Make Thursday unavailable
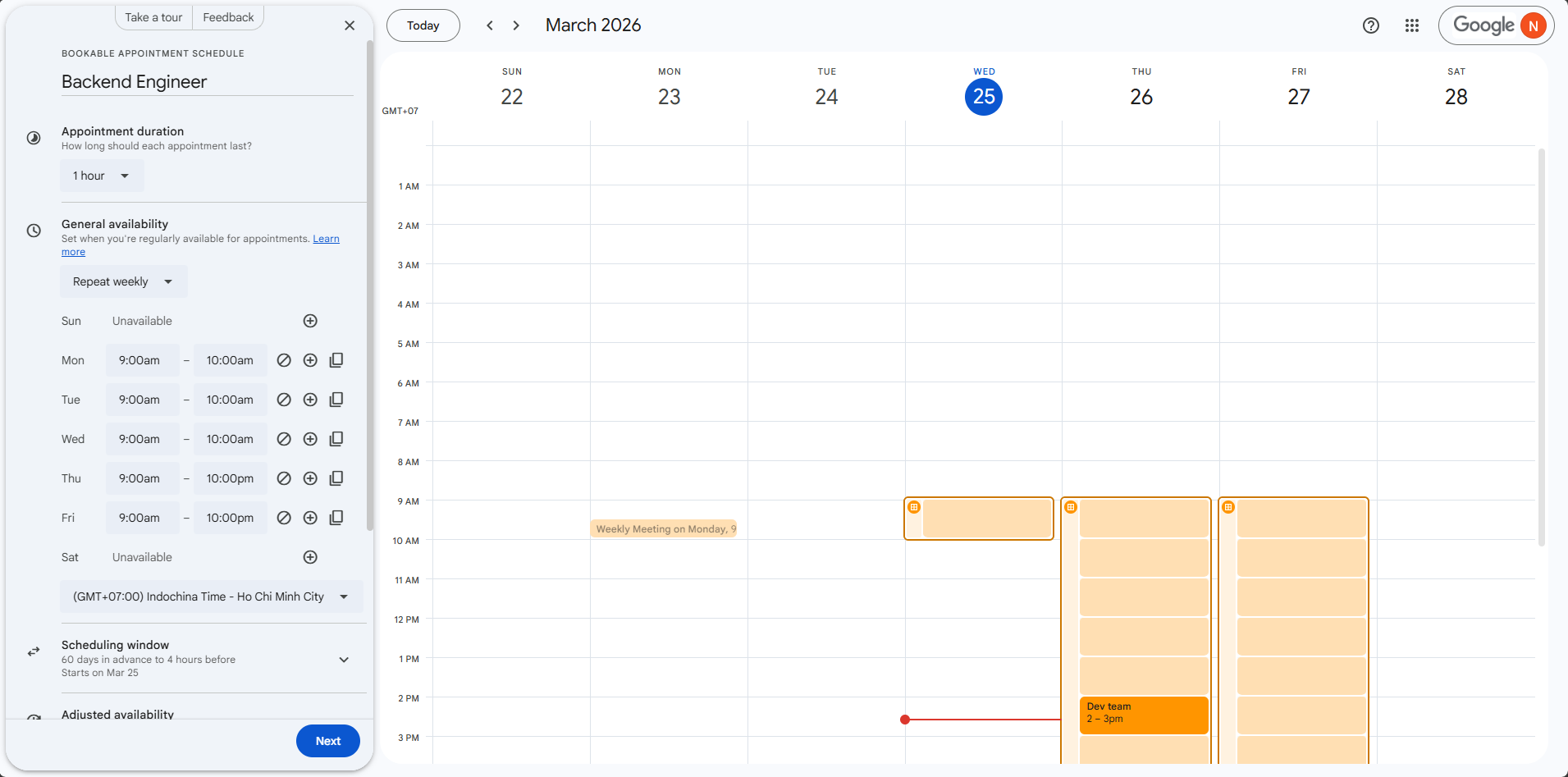Viewport: 1568px width, 777px height. pyautogui.click(x=284, y=478)
